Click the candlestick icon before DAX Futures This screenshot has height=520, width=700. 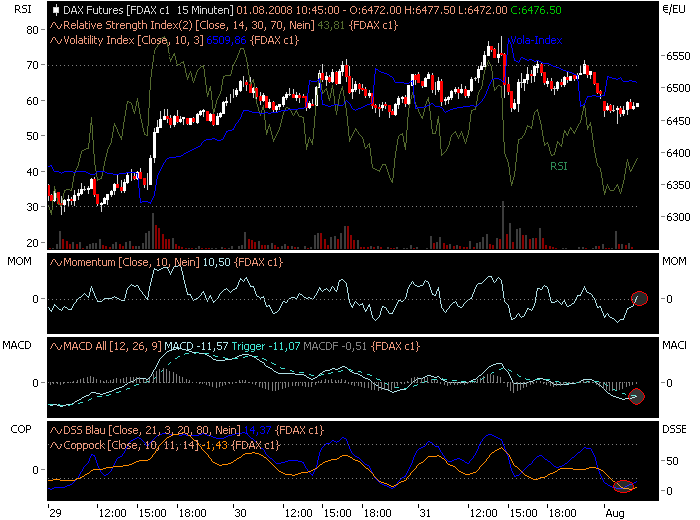pos(56,10)
